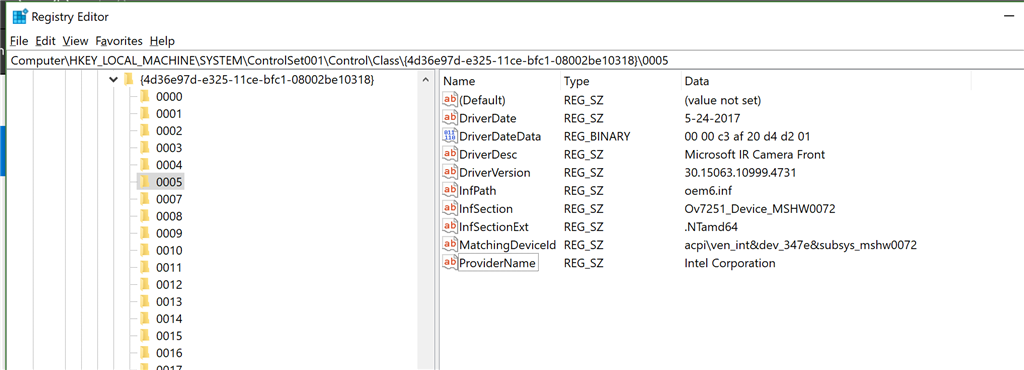
Task: Click the tree pane vertical scrollbar track
Action: pos(426,228)
